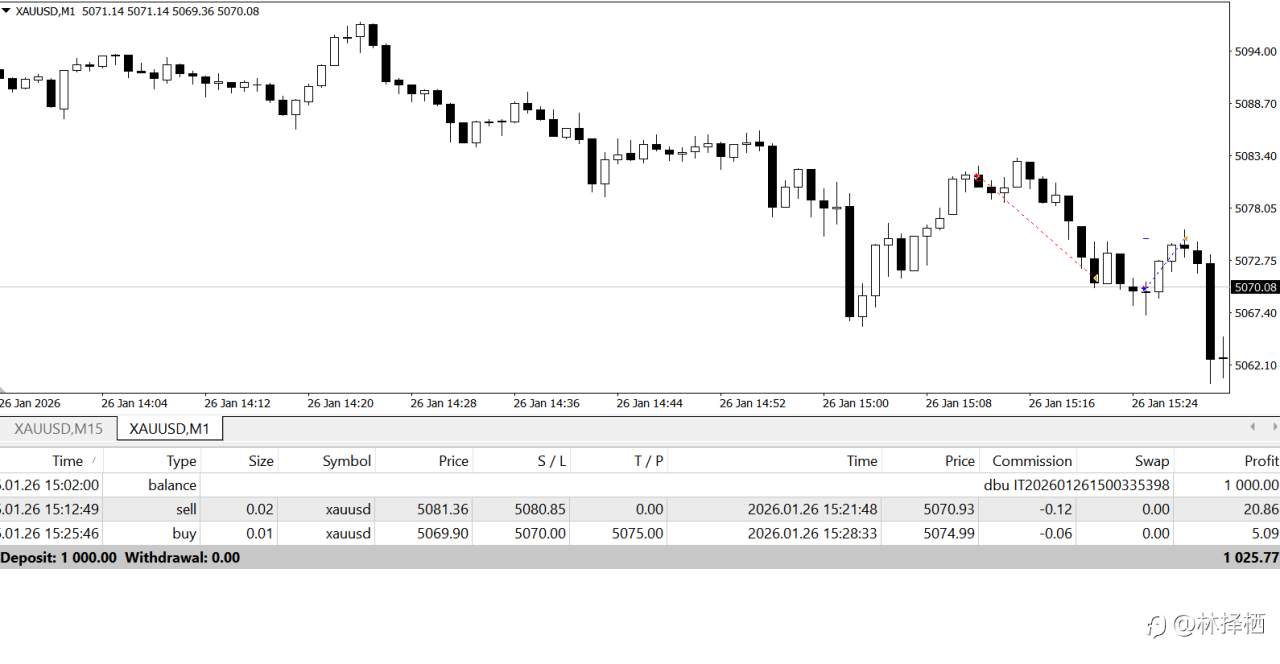The height and width of the screenshot is (664, 1280).
Task: Switch to the XAUUSD,M15 chart tab
Action: 58,429
